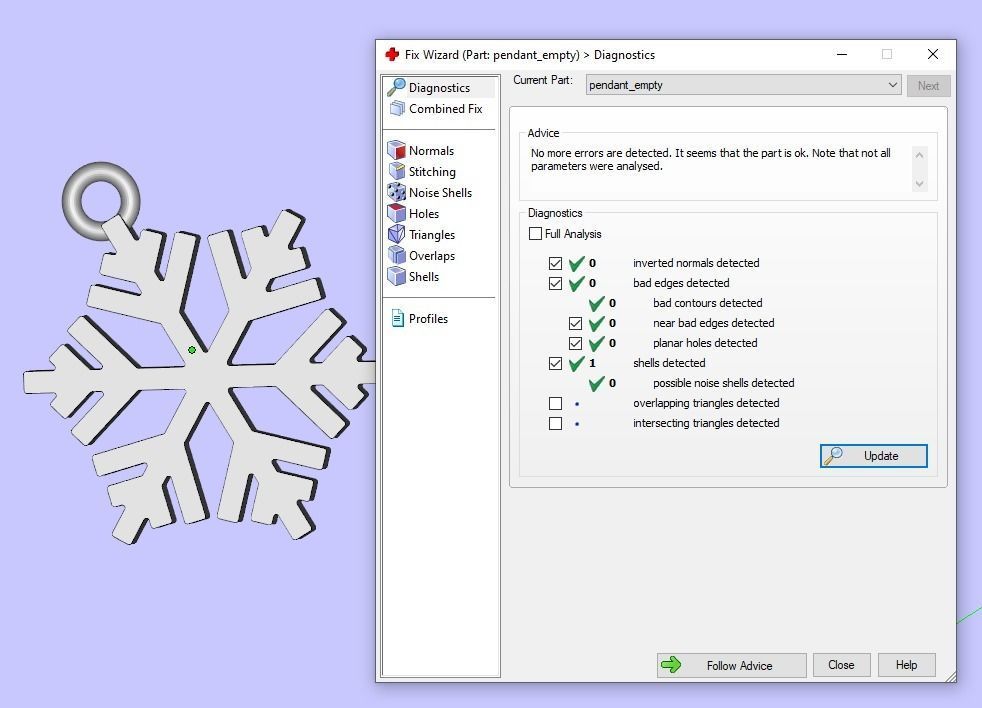Click the Advice box scroll up arrow
The image size is (982, 708).
[919, 155]
